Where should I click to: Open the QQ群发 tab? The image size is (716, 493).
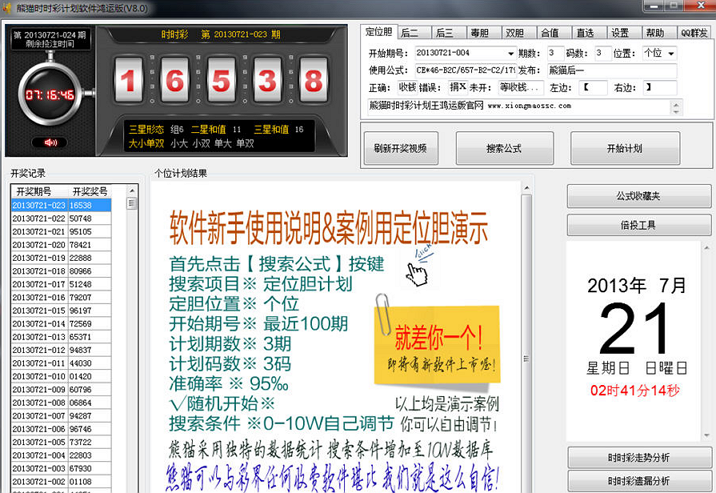click(x=694, y=33)
